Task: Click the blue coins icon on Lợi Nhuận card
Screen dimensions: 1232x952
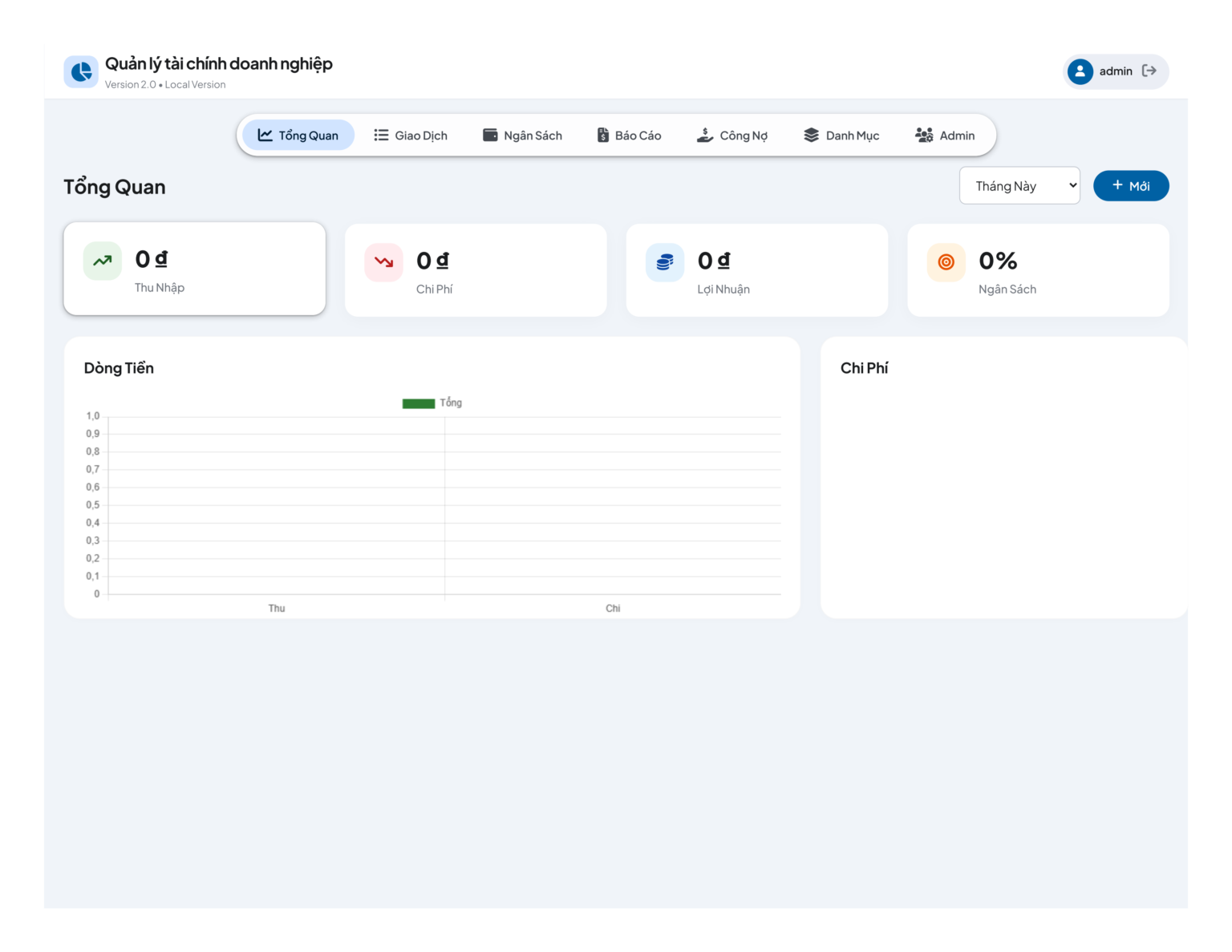Action: coord(665,262)
